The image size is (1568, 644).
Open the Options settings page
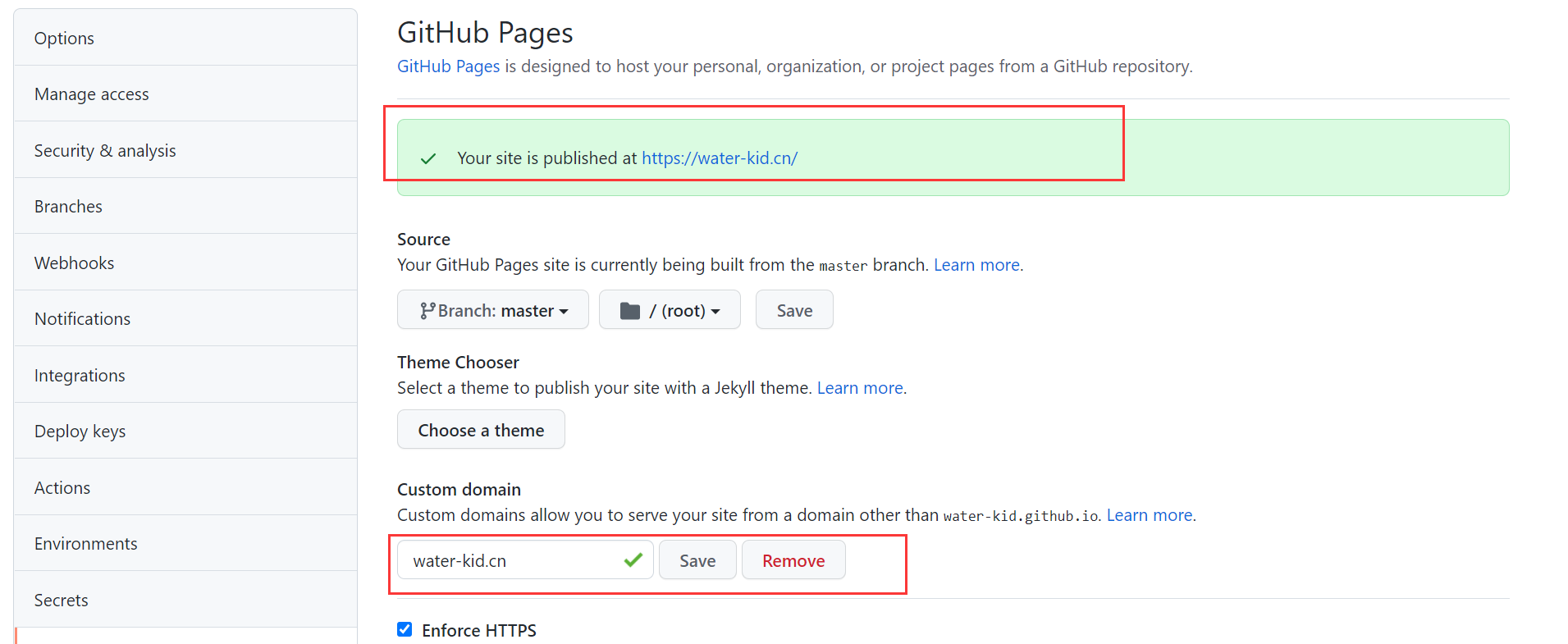185,38
